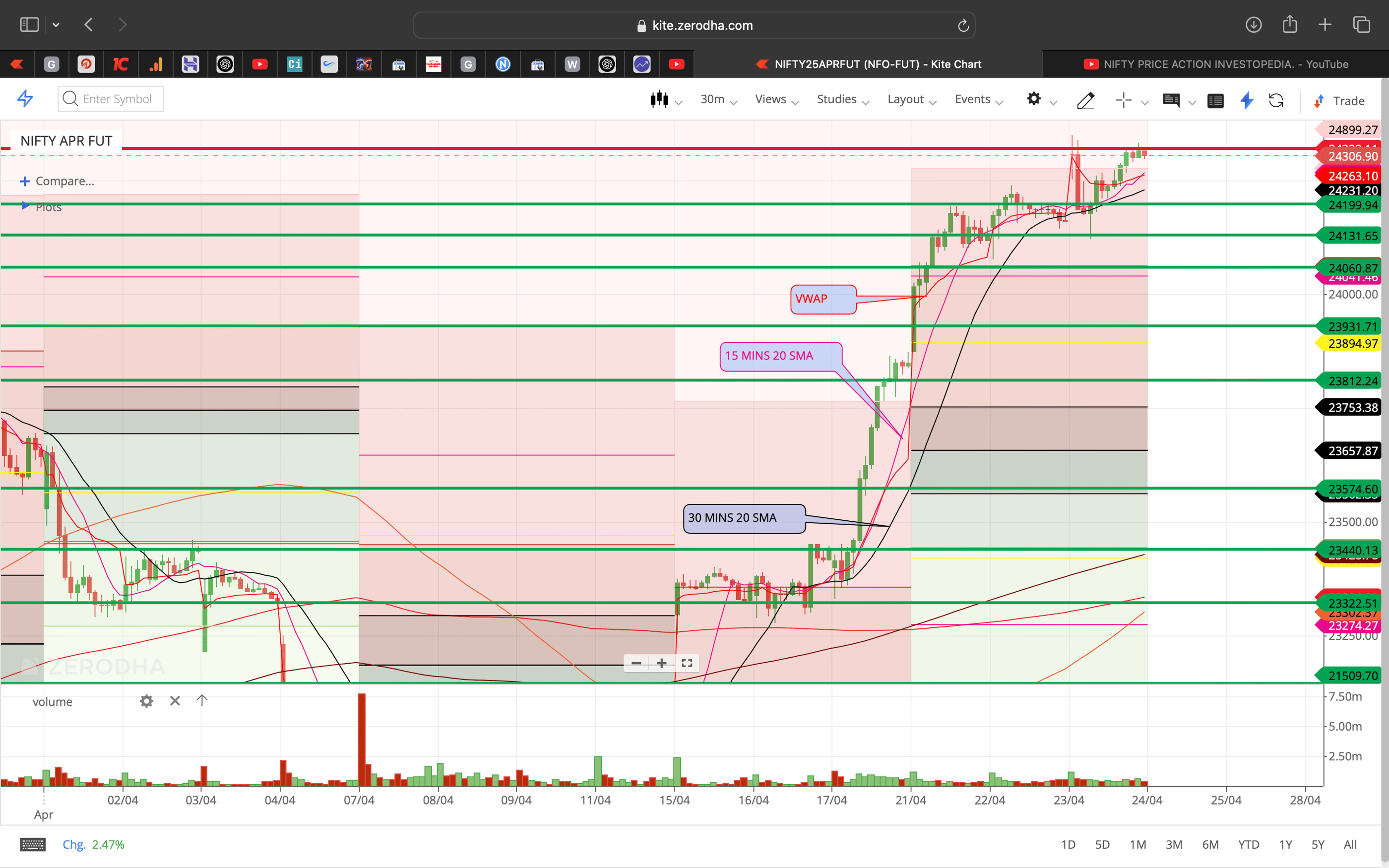Remove the volume study with X

click(x=175, y=701)
